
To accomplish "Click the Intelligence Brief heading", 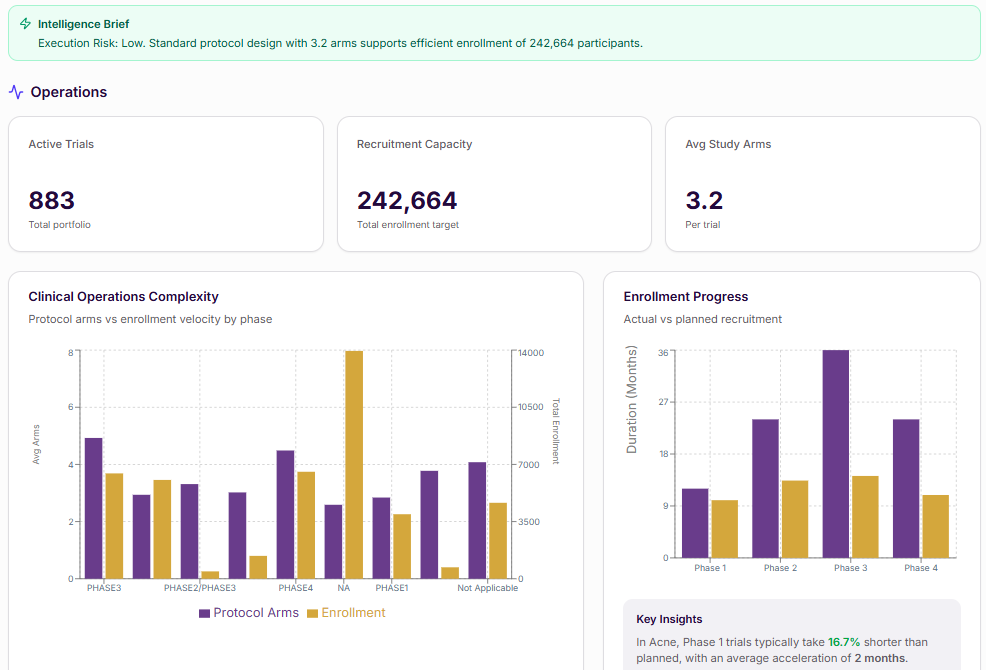I will tap(83, 24).
